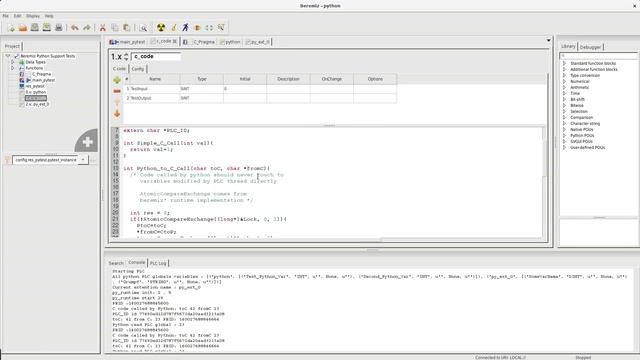Open the Help menu
This screenshot has width=640, height=360.
tap(49, 16)
